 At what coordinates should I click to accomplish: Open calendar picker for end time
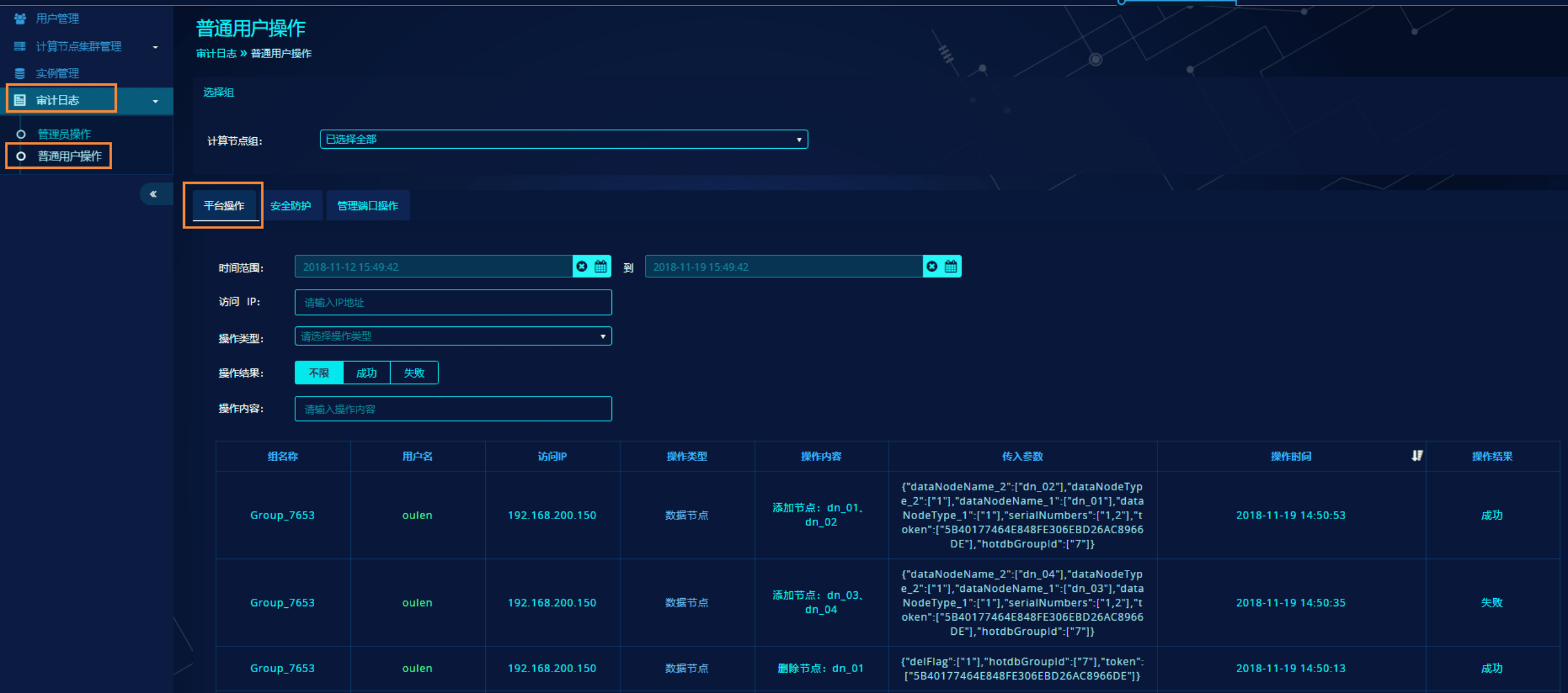(x=951, y=266)
